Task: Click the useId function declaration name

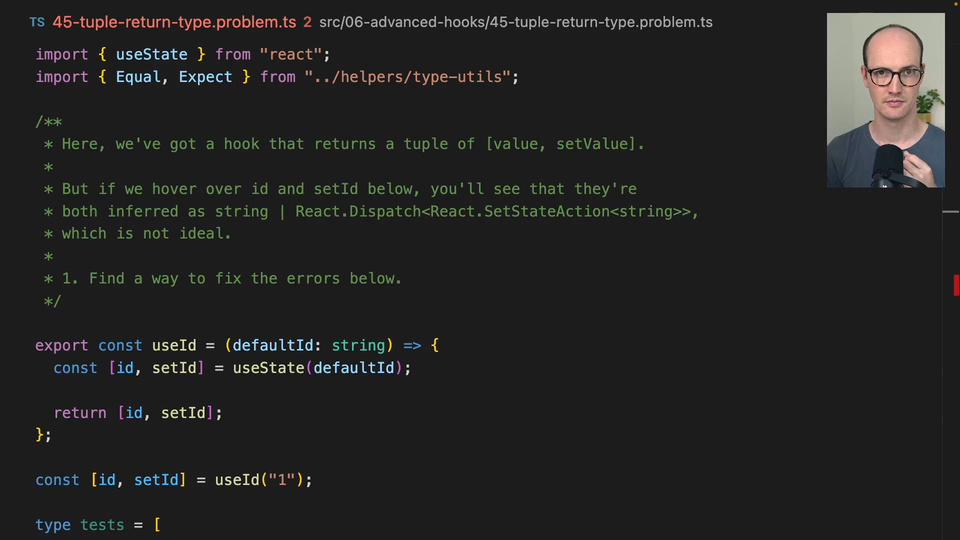Action: (174, 346)
